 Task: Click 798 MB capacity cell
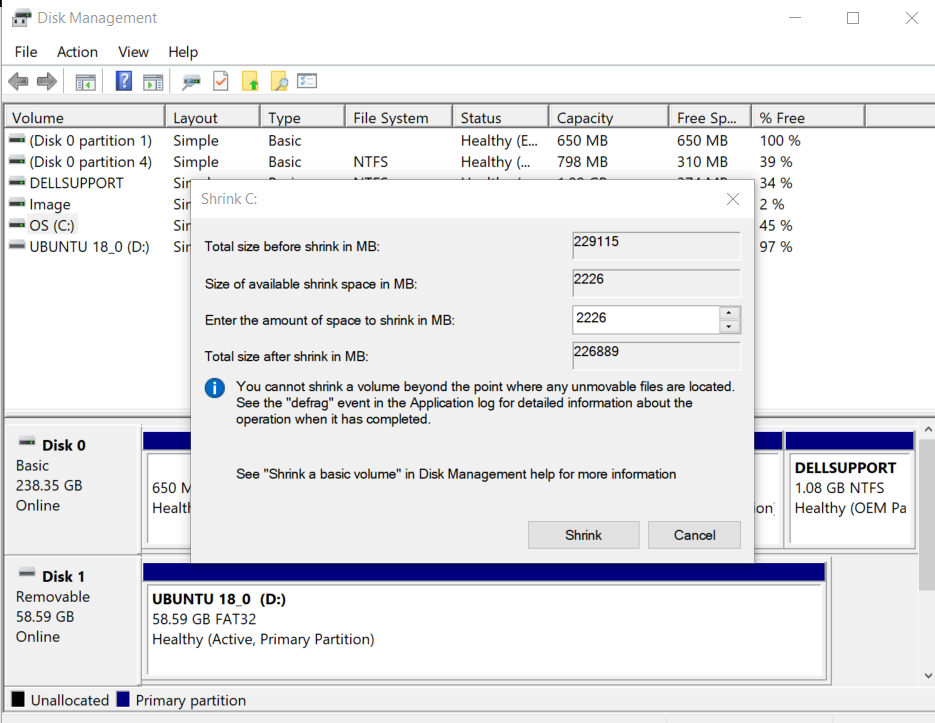[x=582, y=162]
